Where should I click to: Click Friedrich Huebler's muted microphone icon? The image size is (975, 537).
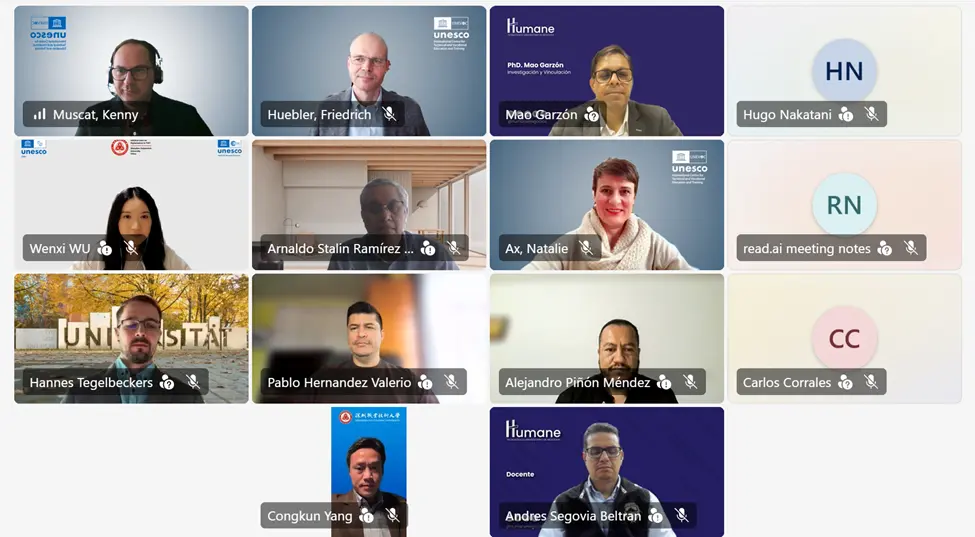point(389,114)
